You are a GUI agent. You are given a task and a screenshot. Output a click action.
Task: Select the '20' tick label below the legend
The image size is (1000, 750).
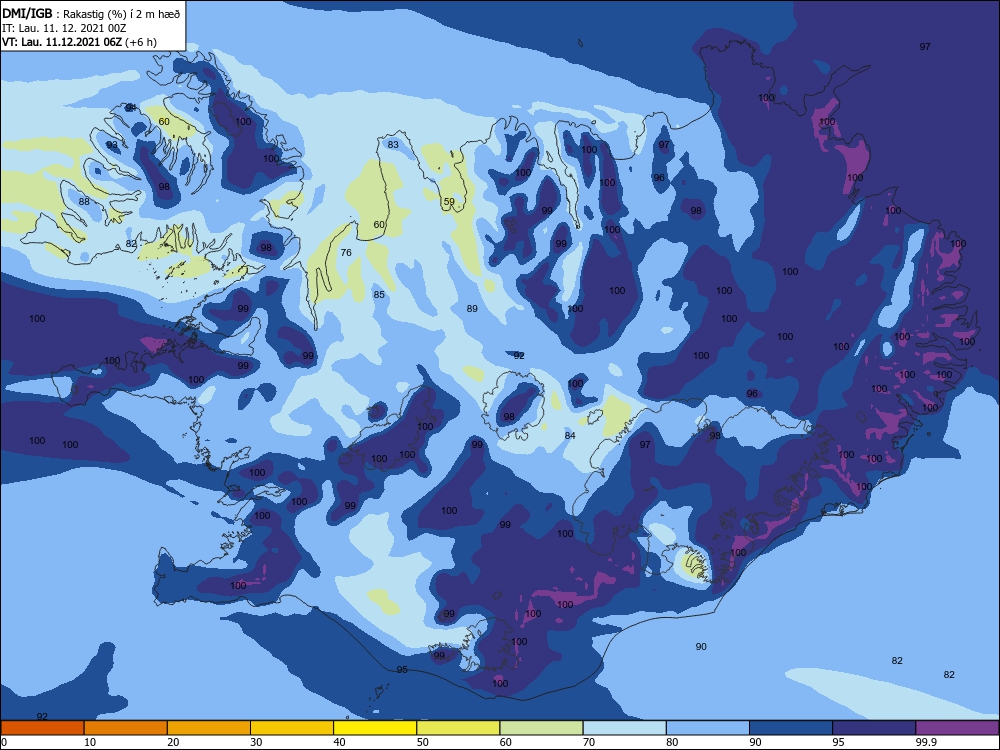[x=173, y=742]
